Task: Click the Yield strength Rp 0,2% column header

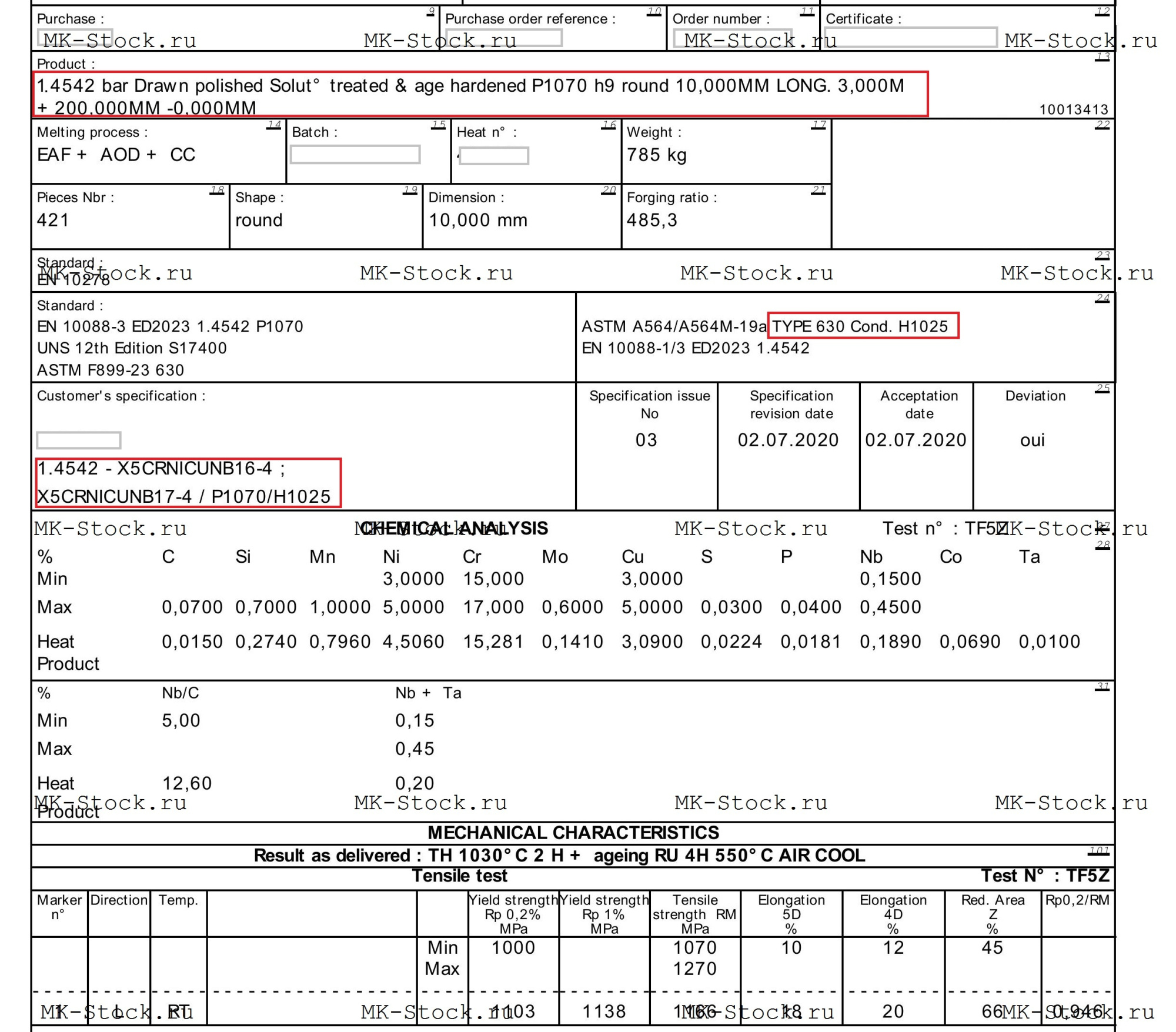Action: point(513,914)
